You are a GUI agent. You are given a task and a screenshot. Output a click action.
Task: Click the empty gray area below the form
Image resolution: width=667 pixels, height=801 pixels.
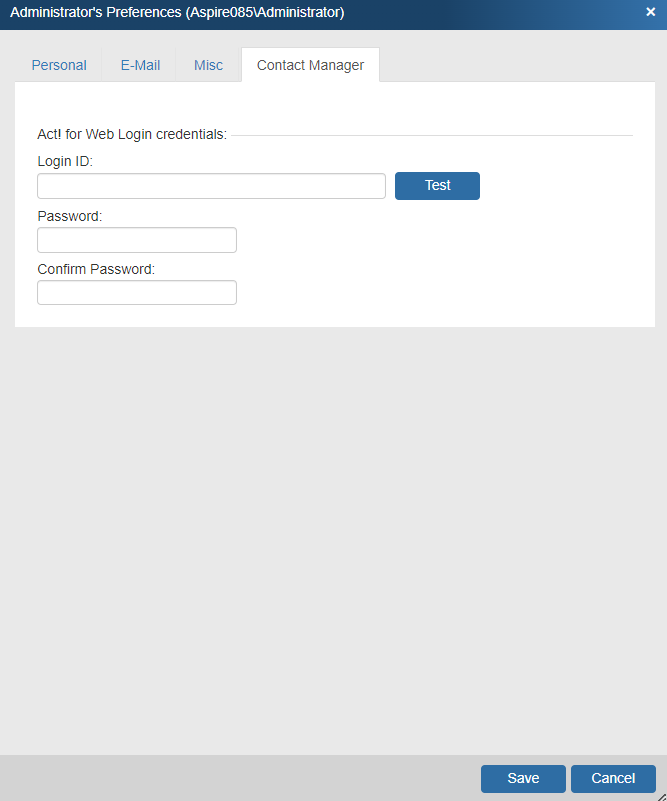(333, 540)
